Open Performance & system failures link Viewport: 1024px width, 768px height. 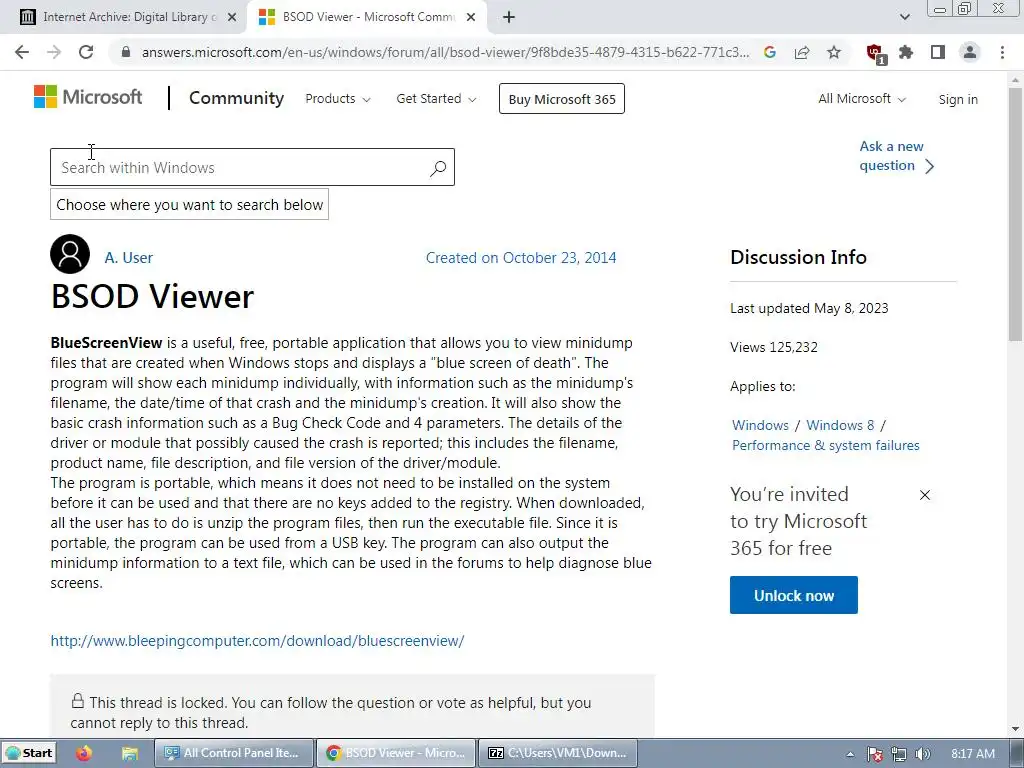click(x=825, y=445)
